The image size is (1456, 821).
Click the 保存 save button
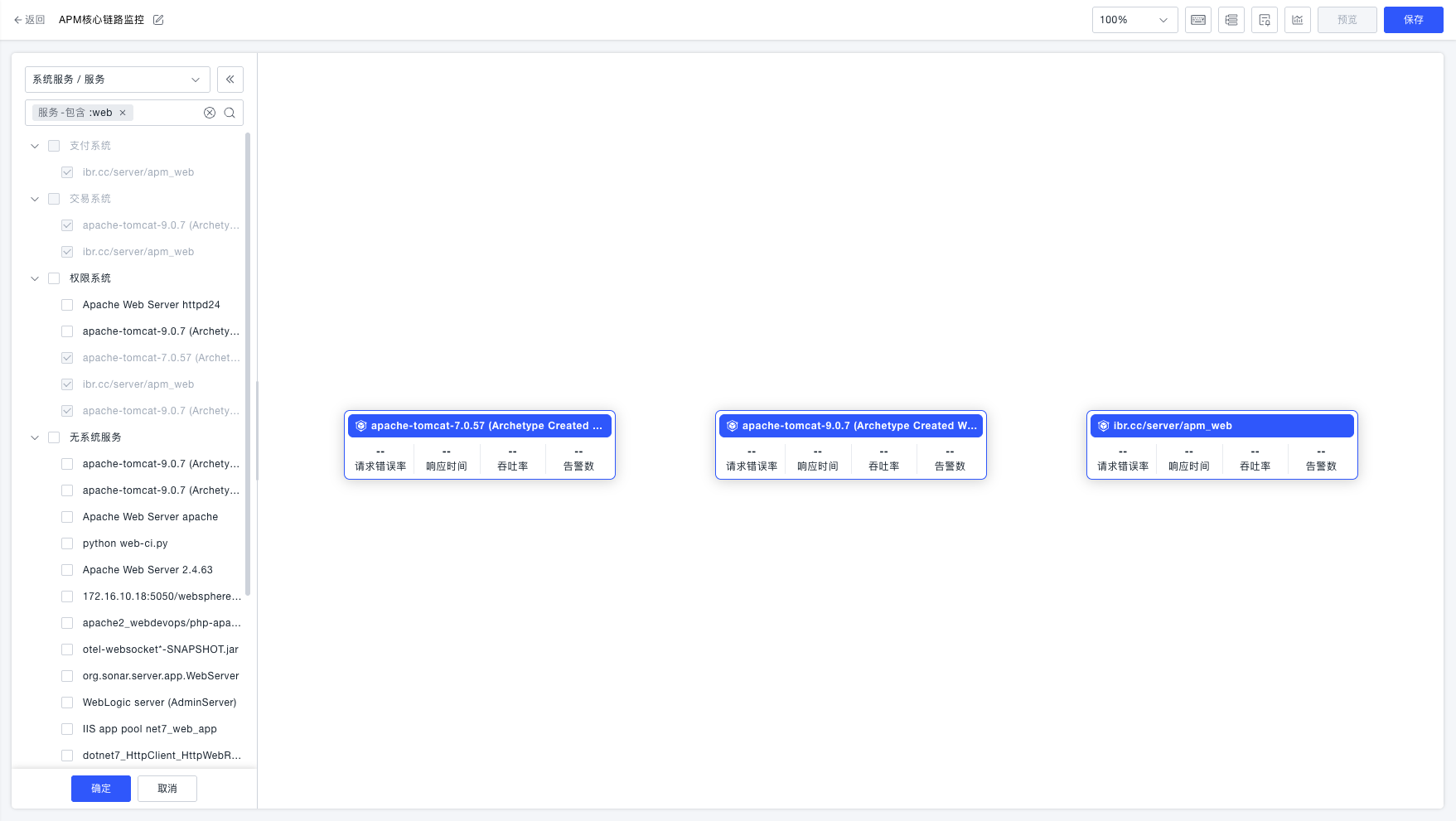click(1413, 20)
